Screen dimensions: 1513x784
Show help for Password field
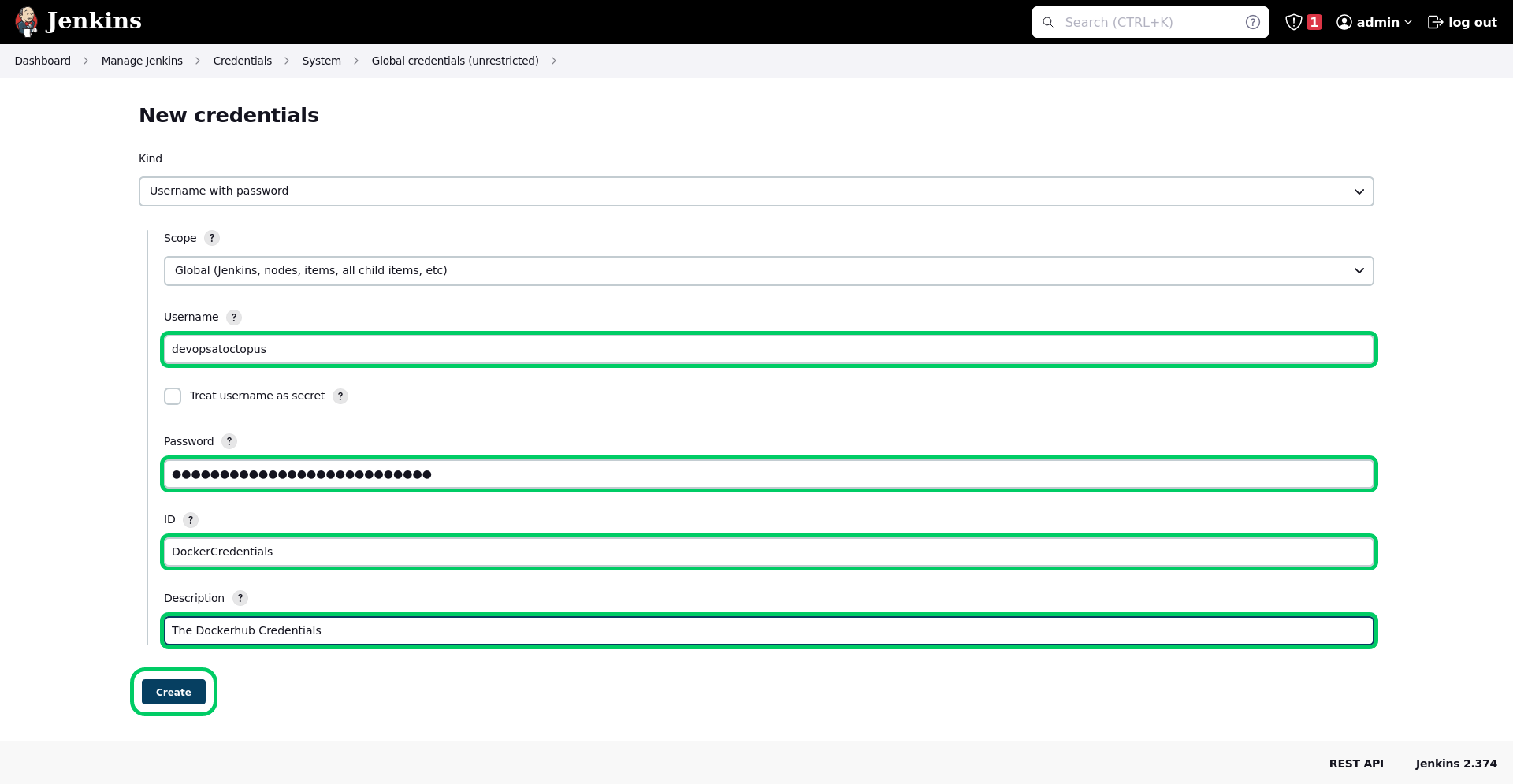[229, 441]
